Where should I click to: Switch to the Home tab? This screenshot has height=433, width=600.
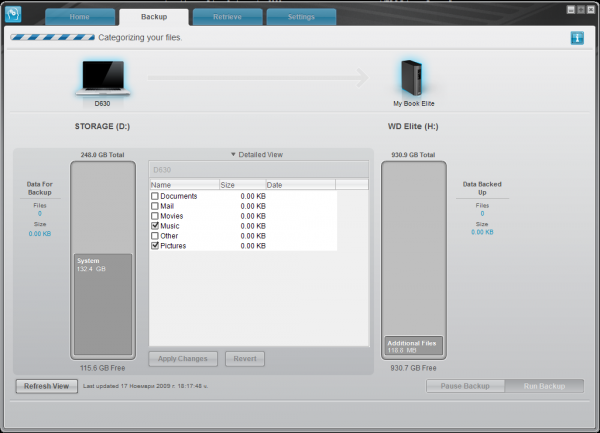point(80,17)
